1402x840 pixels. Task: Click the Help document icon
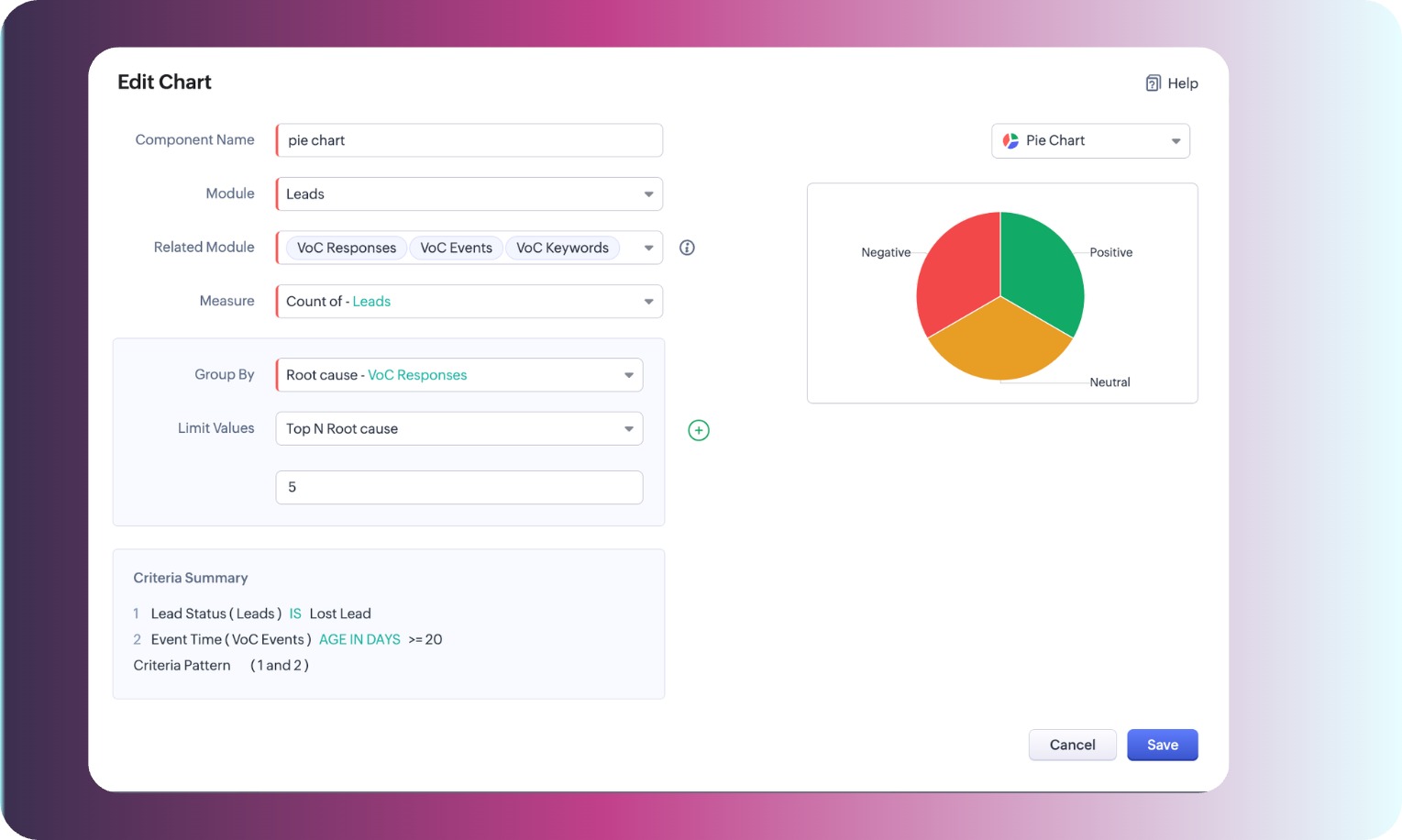click(1153, 83)
